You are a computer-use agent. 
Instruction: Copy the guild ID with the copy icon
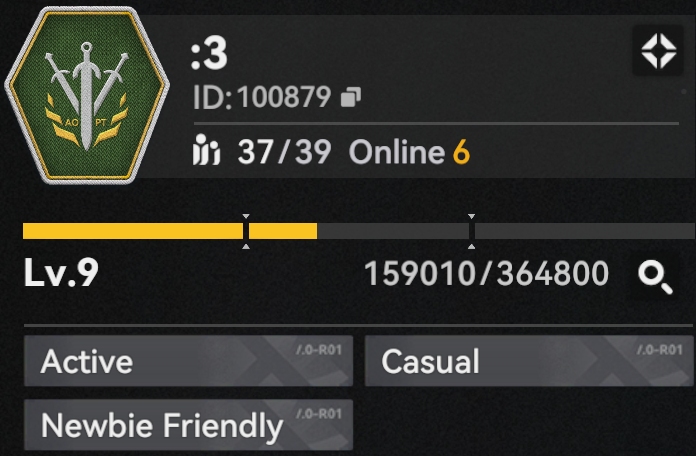point(351,97)
